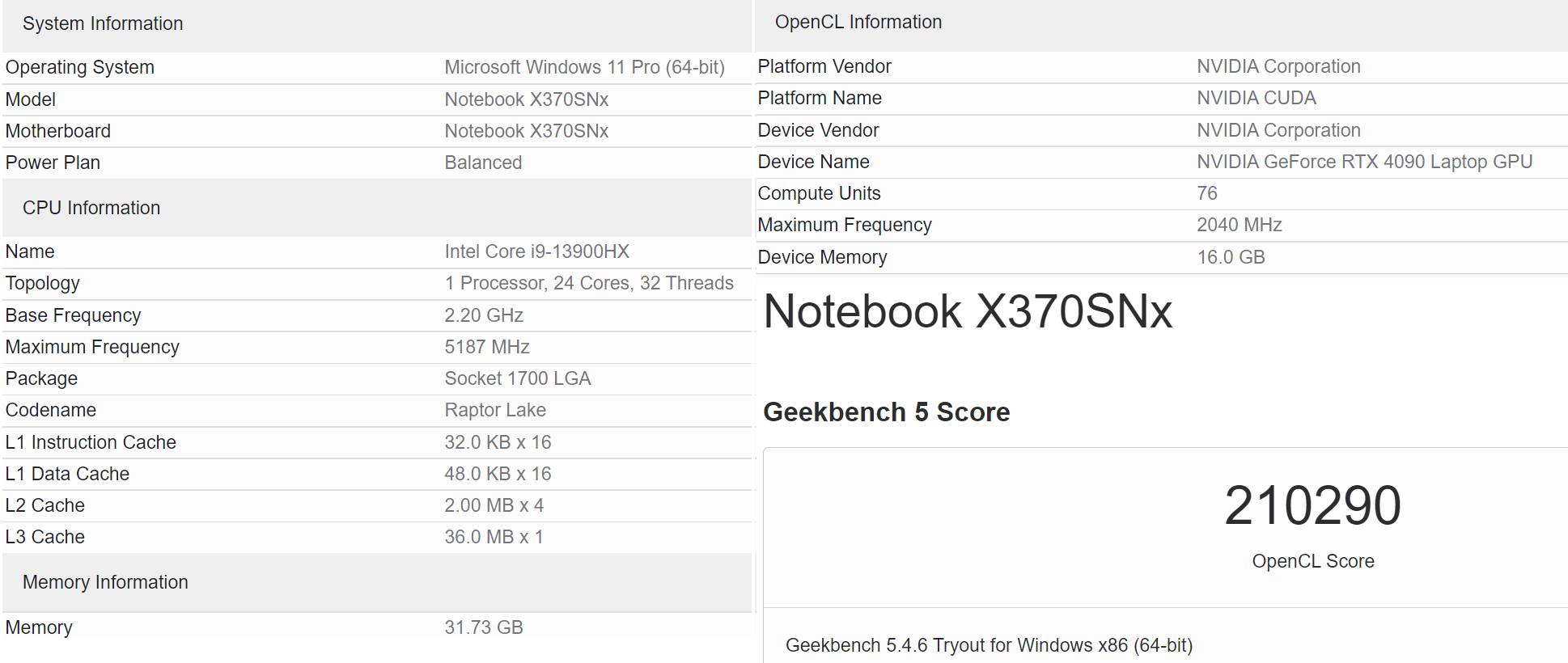Click the Geekbench 5 Score heading

pos(886,412)
